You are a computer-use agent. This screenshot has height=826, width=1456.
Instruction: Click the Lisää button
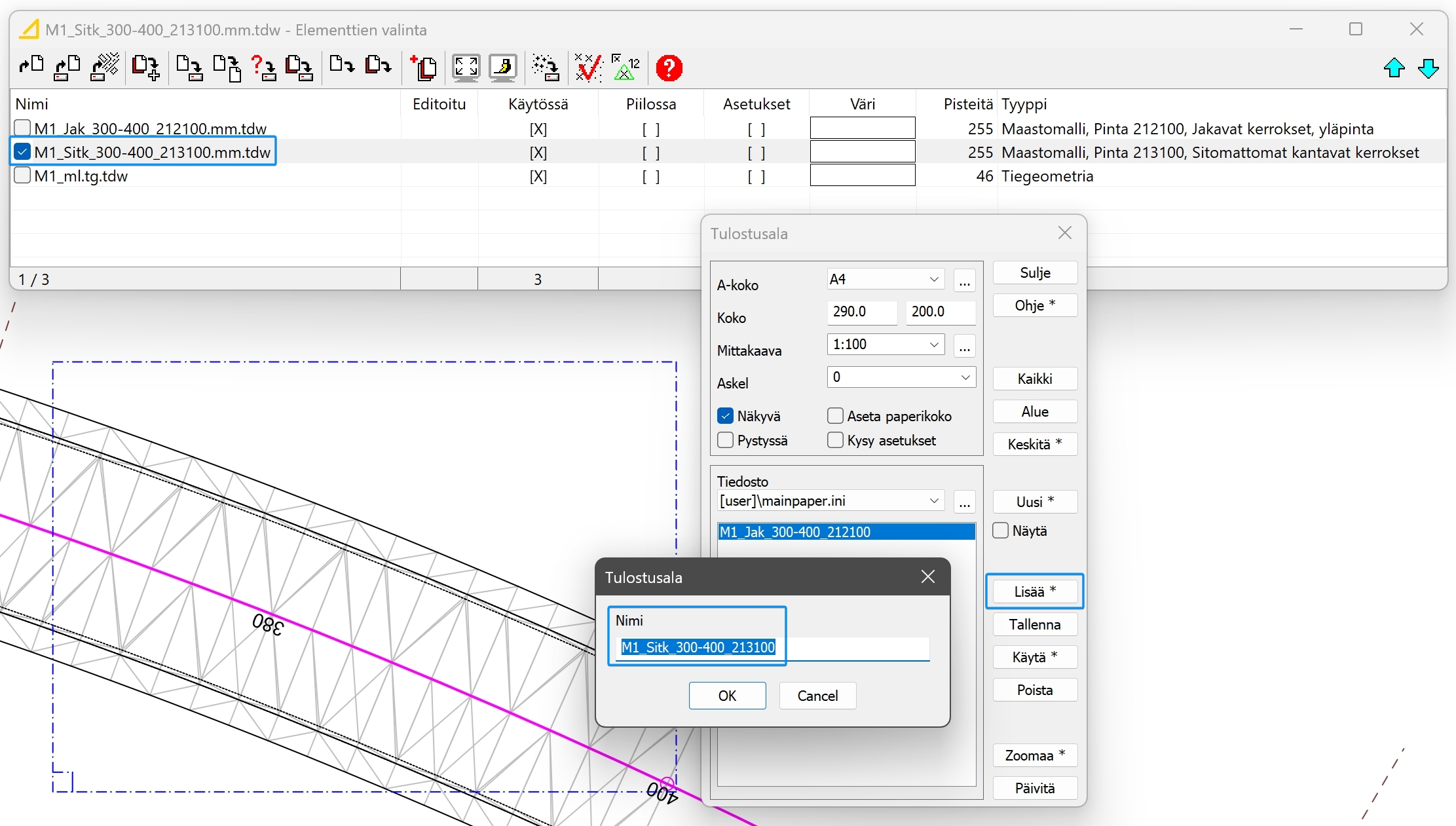tap(1035, 591)
